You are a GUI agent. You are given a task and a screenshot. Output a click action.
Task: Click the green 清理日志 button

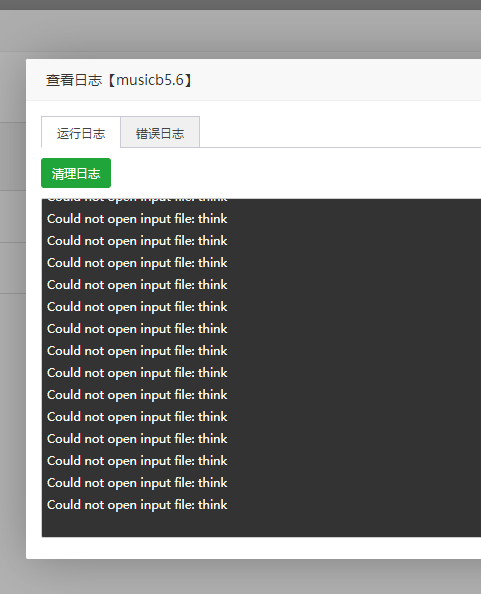[x=76, y=173]
